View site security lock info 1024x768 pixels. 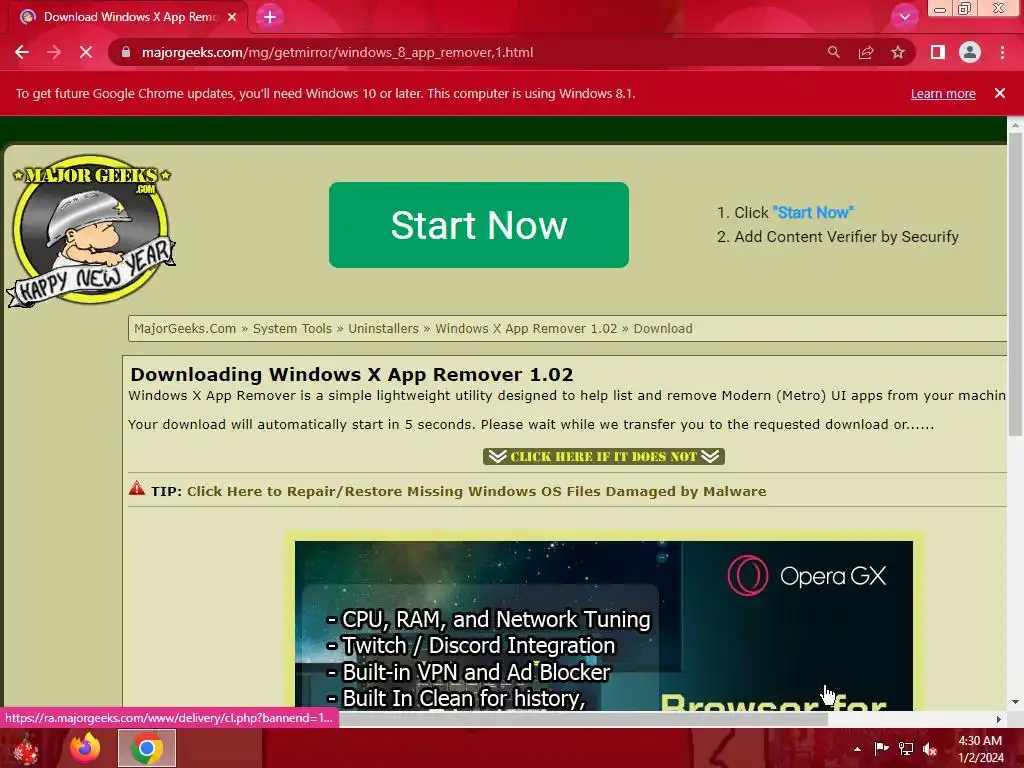(x=126, y=52)
